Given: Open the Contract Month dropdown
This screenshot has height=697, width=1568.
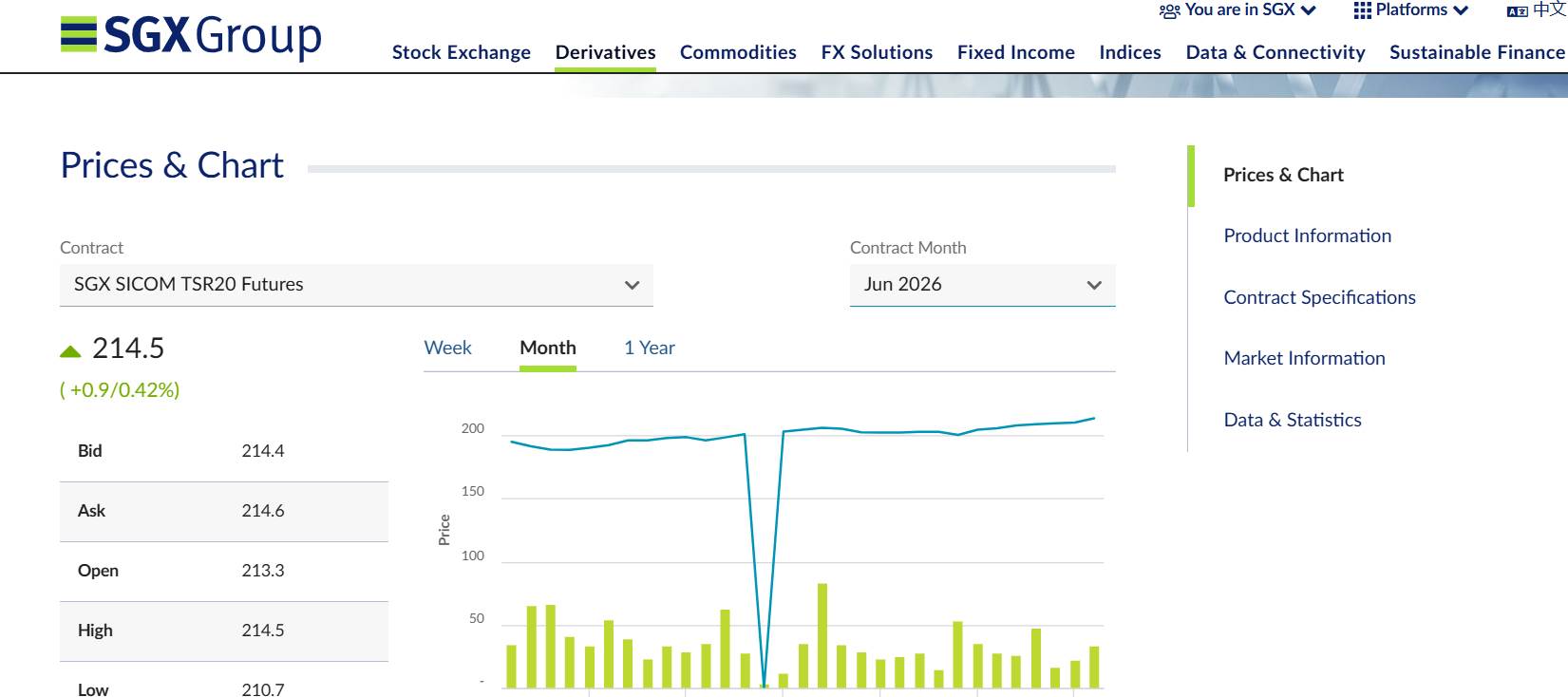Looking at the screenshot, I should click(x=982, y=285).
